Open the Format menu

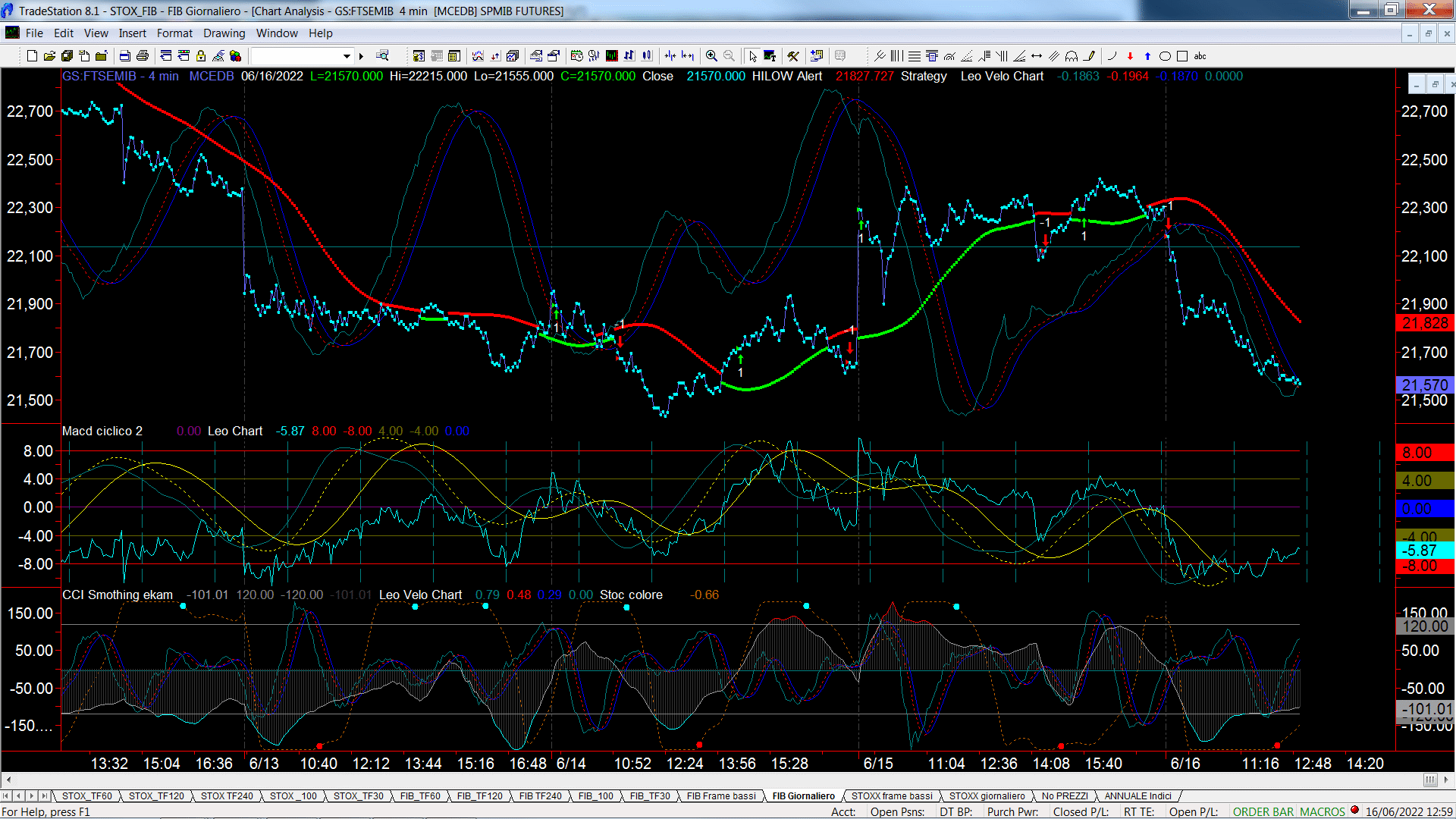pyautogui.click(x=174, y=33)
